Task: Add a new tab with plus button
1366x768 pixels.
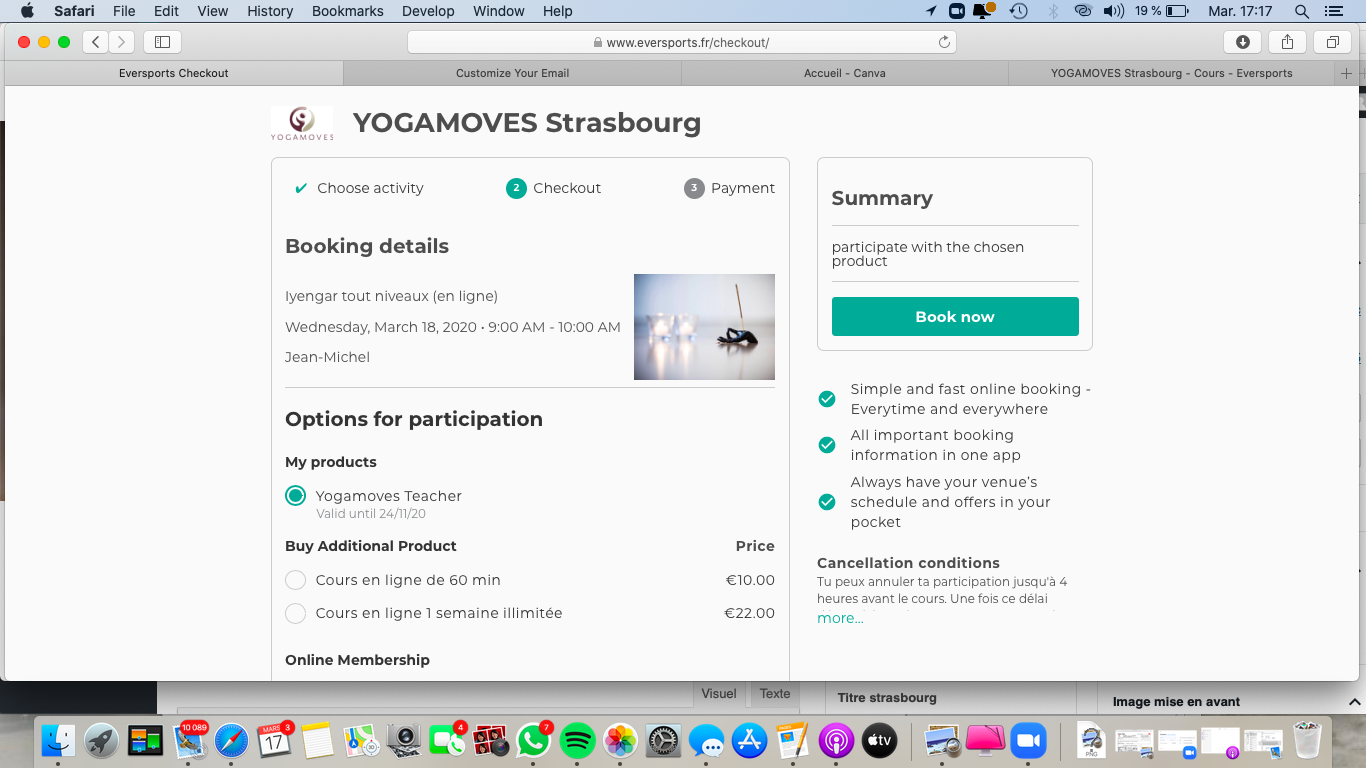Action: (1346, 73)
